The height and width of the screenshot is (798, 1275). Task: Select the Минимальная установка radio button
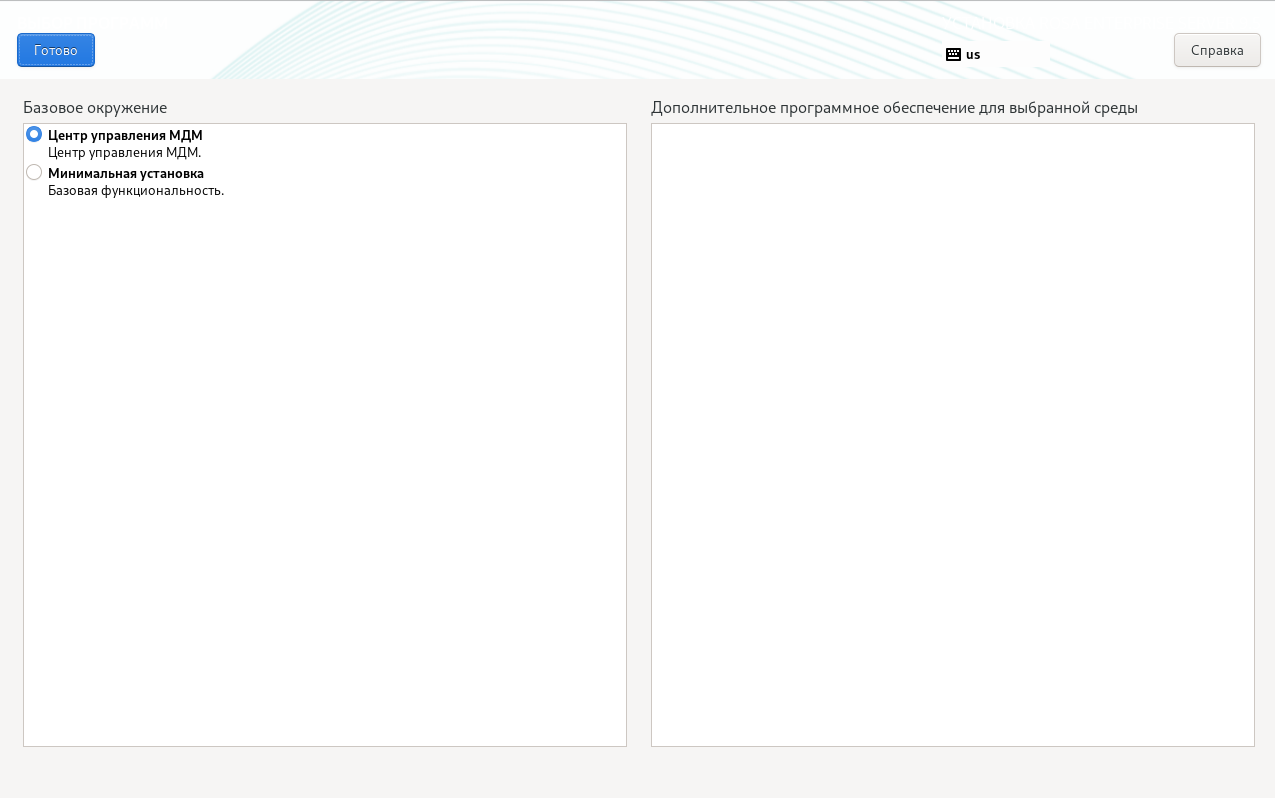point(34,172)
